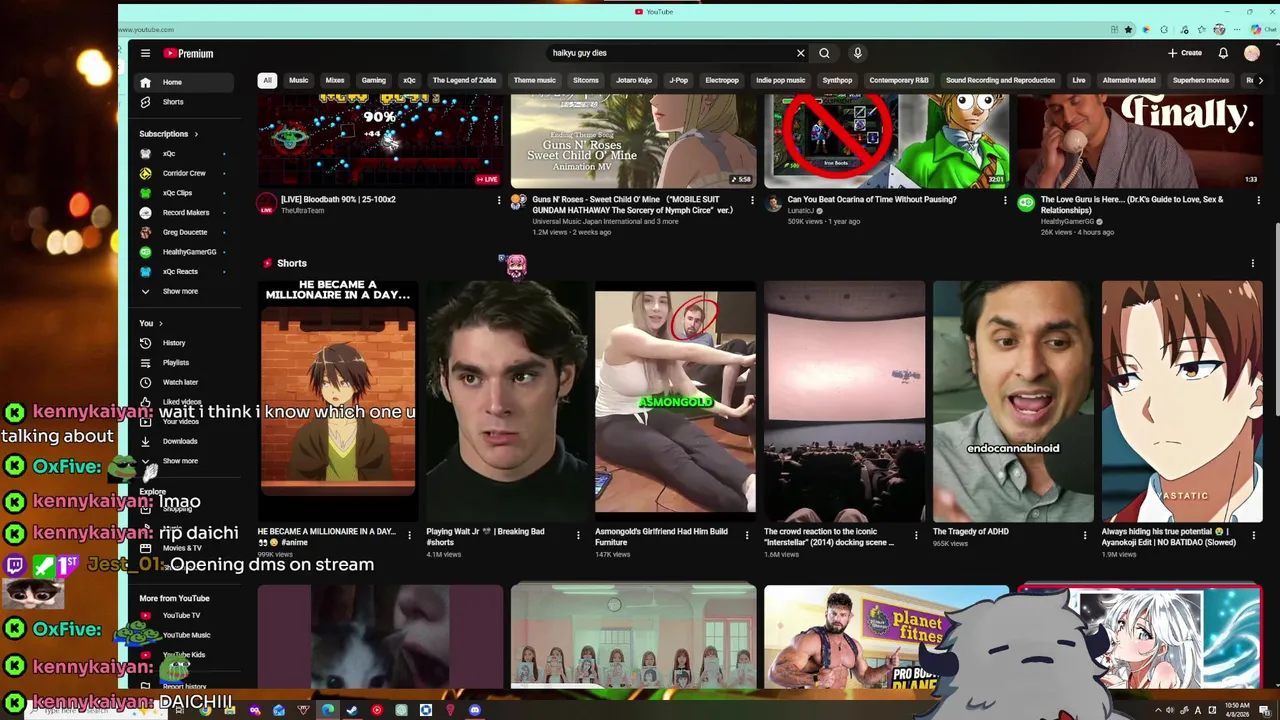This screenshot has height=720, width=1280.
Task: Open the browser split screen icon
Action: pyautogui.click(x=1114, y=30)
